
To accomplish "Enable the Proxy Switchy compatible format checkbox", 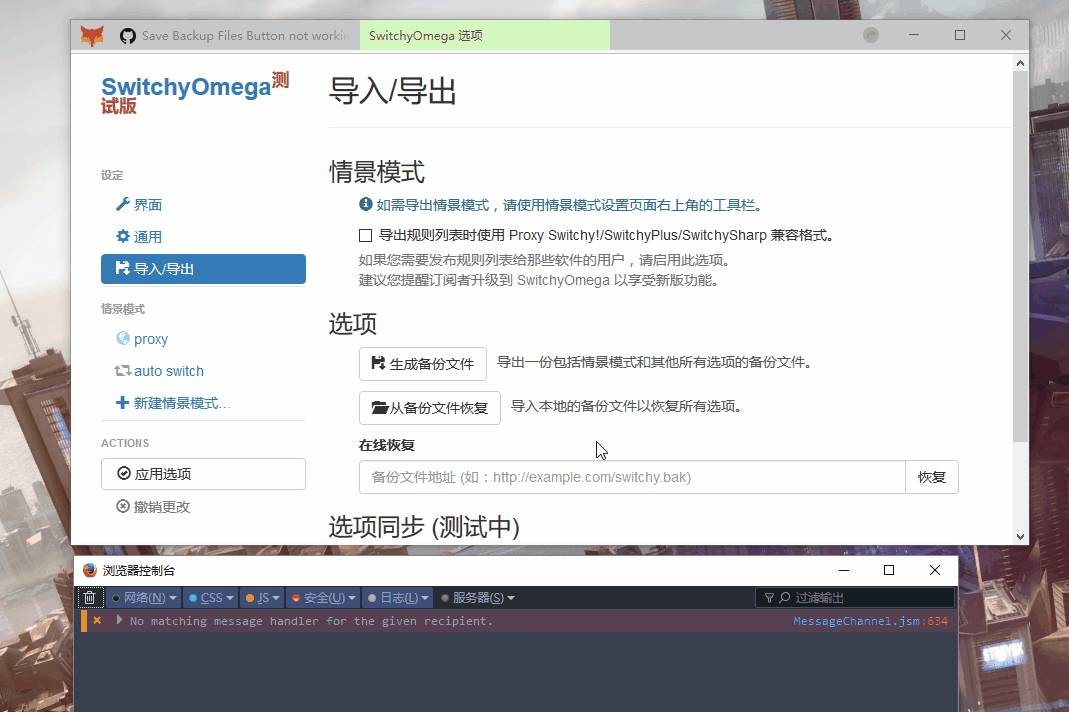I will (x=365, y=235).
